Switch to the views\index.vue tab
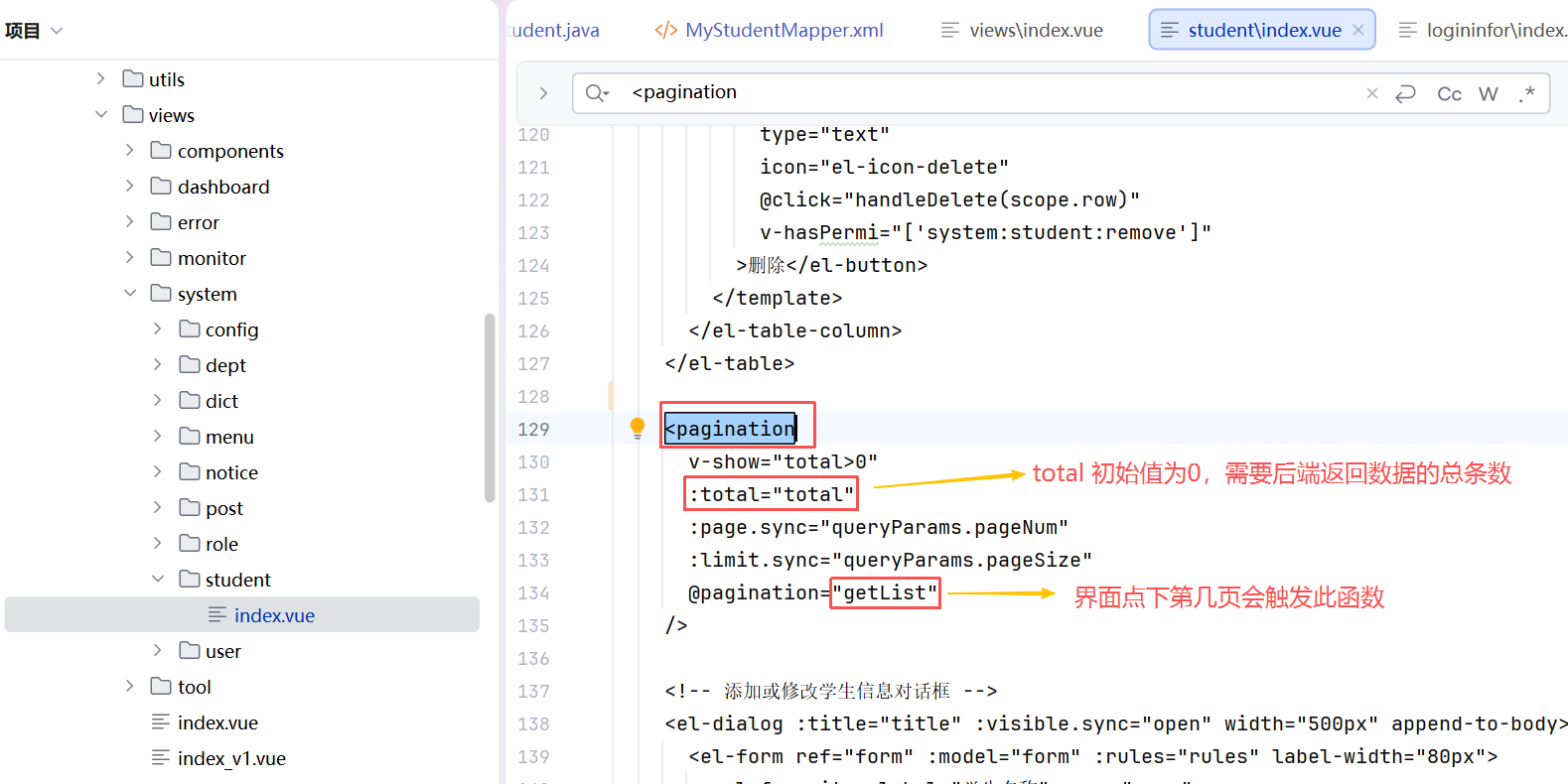Screen dimensions: 1568x784 pyautogui.click(x=1022, y=30)
